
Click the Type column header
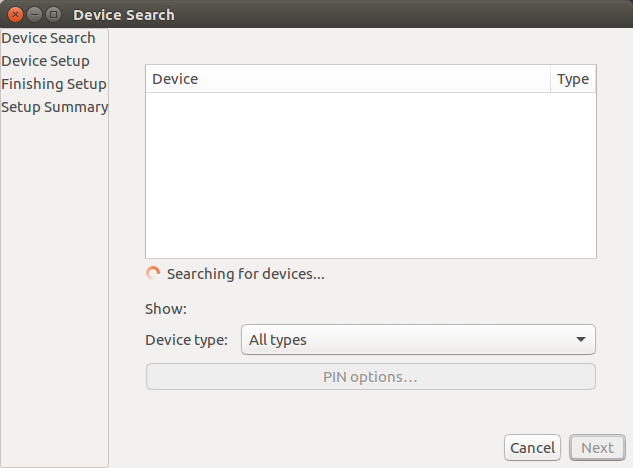(573, 79)
